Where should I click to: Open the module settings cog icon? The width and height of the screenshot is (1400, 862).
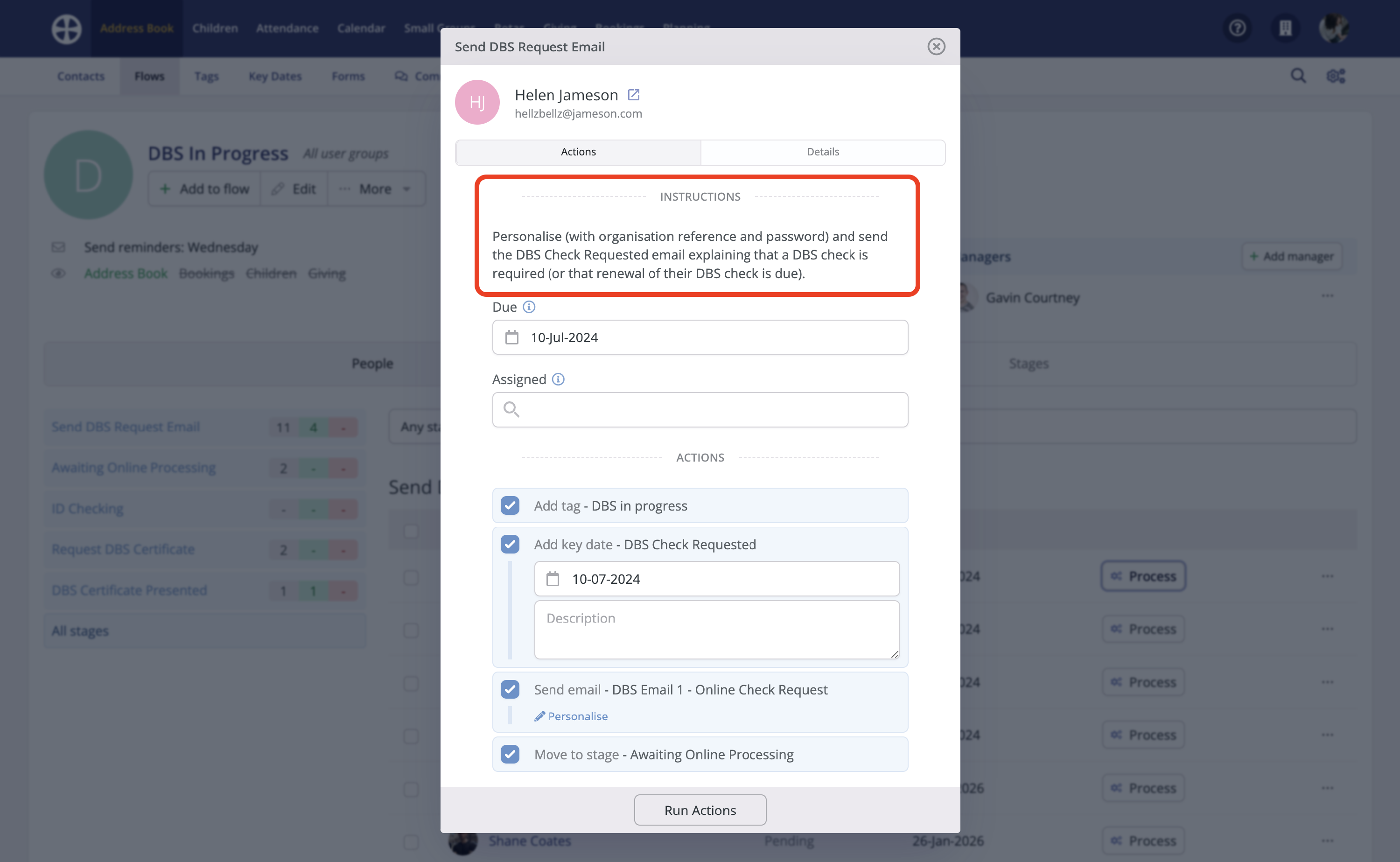pos(1336,76)
